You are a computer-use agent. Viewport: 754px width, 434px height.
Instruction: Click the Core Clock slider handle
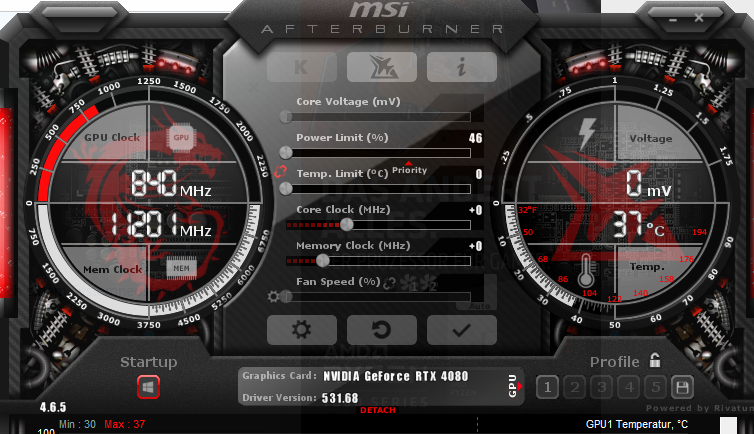(x=347, y=224)
